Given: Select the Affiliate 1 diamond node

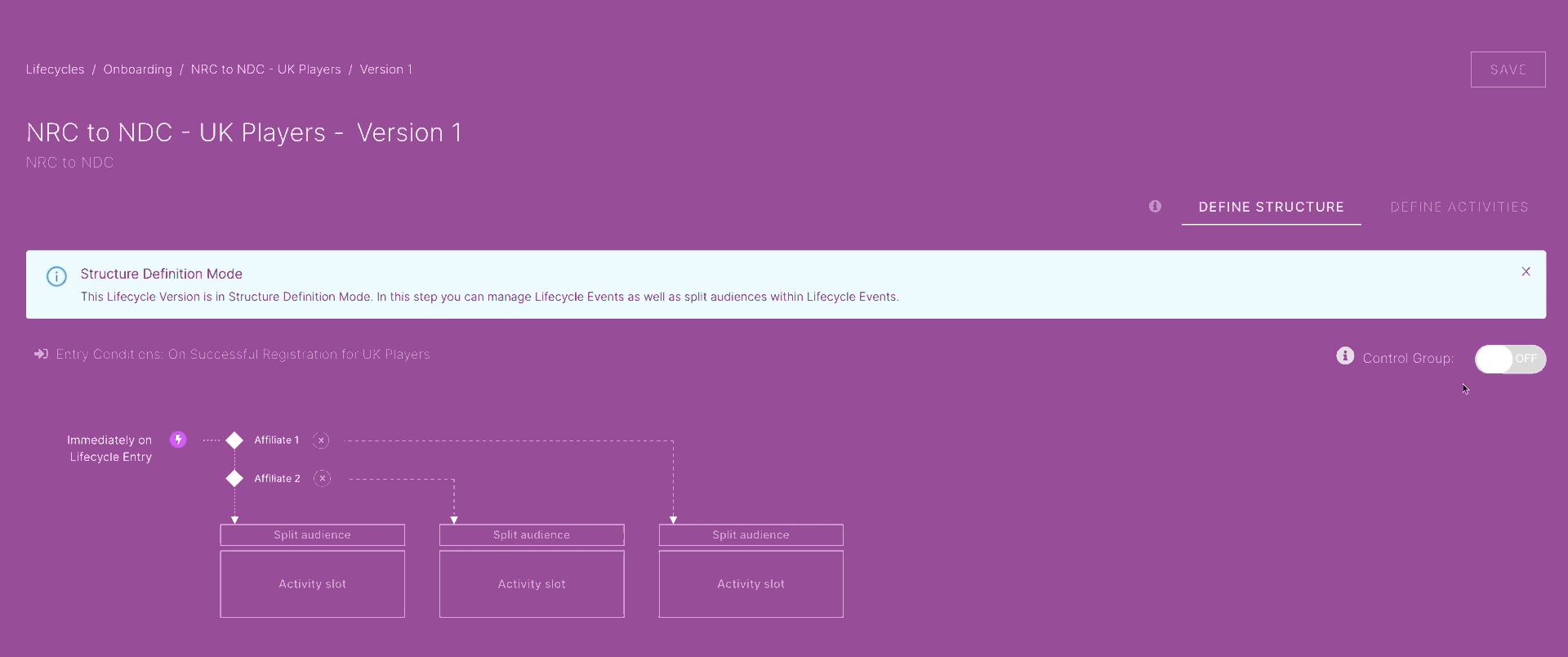Looking at the screenshot, I should (234, 440).
